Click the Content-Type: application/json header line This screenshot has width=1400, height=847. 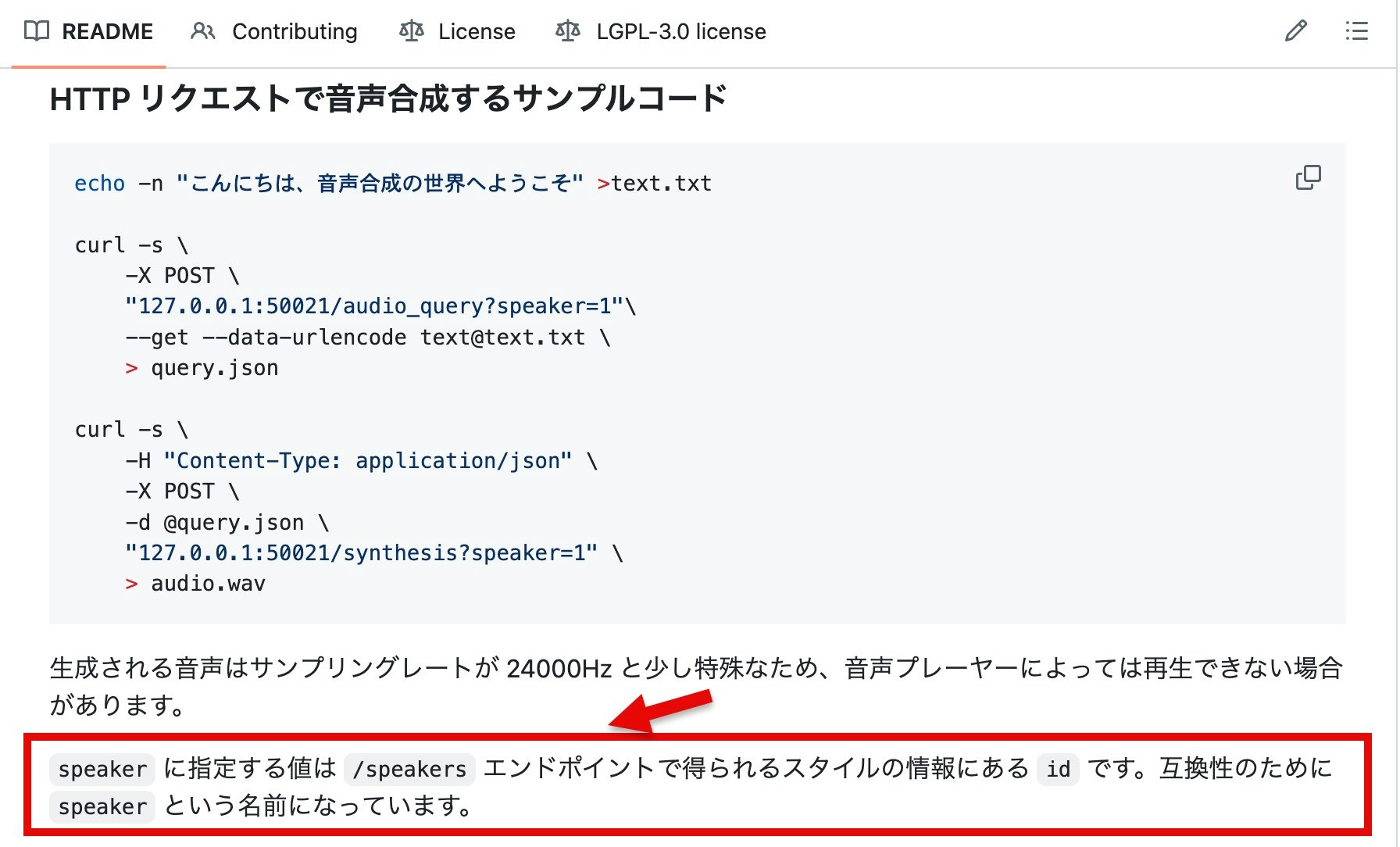361,461
